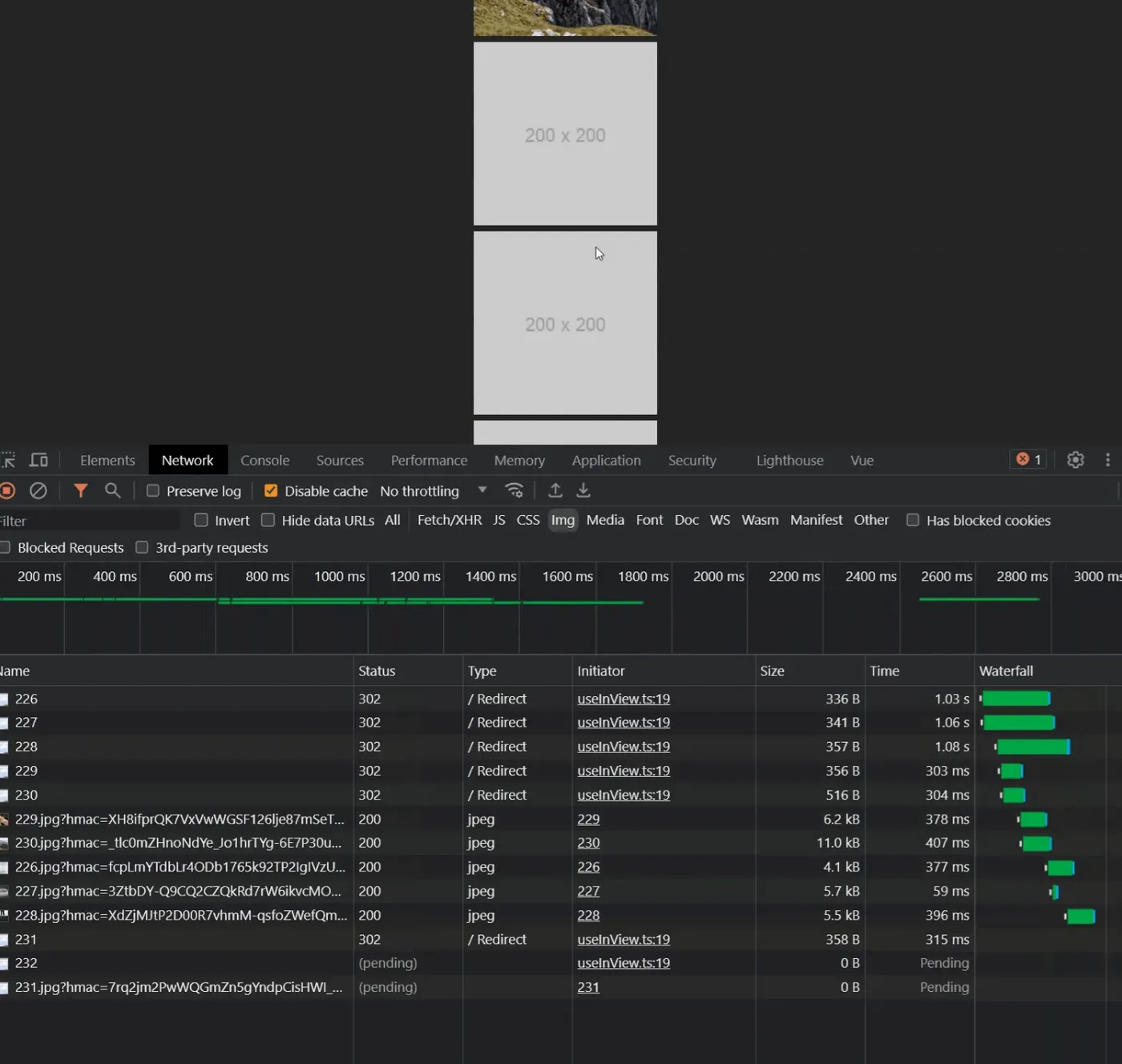
Task: Filter requests by Other
Action: pos(871,520)
